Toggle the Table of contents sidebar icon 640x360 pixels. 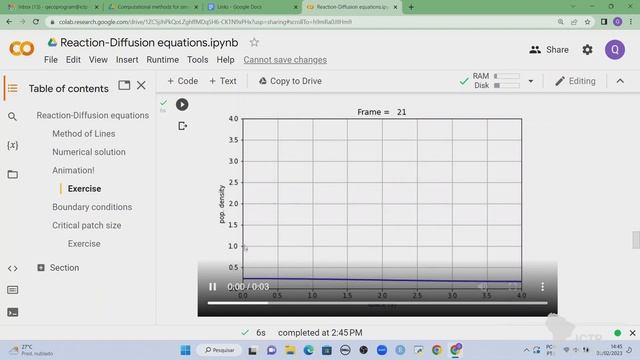coord(13,88)
